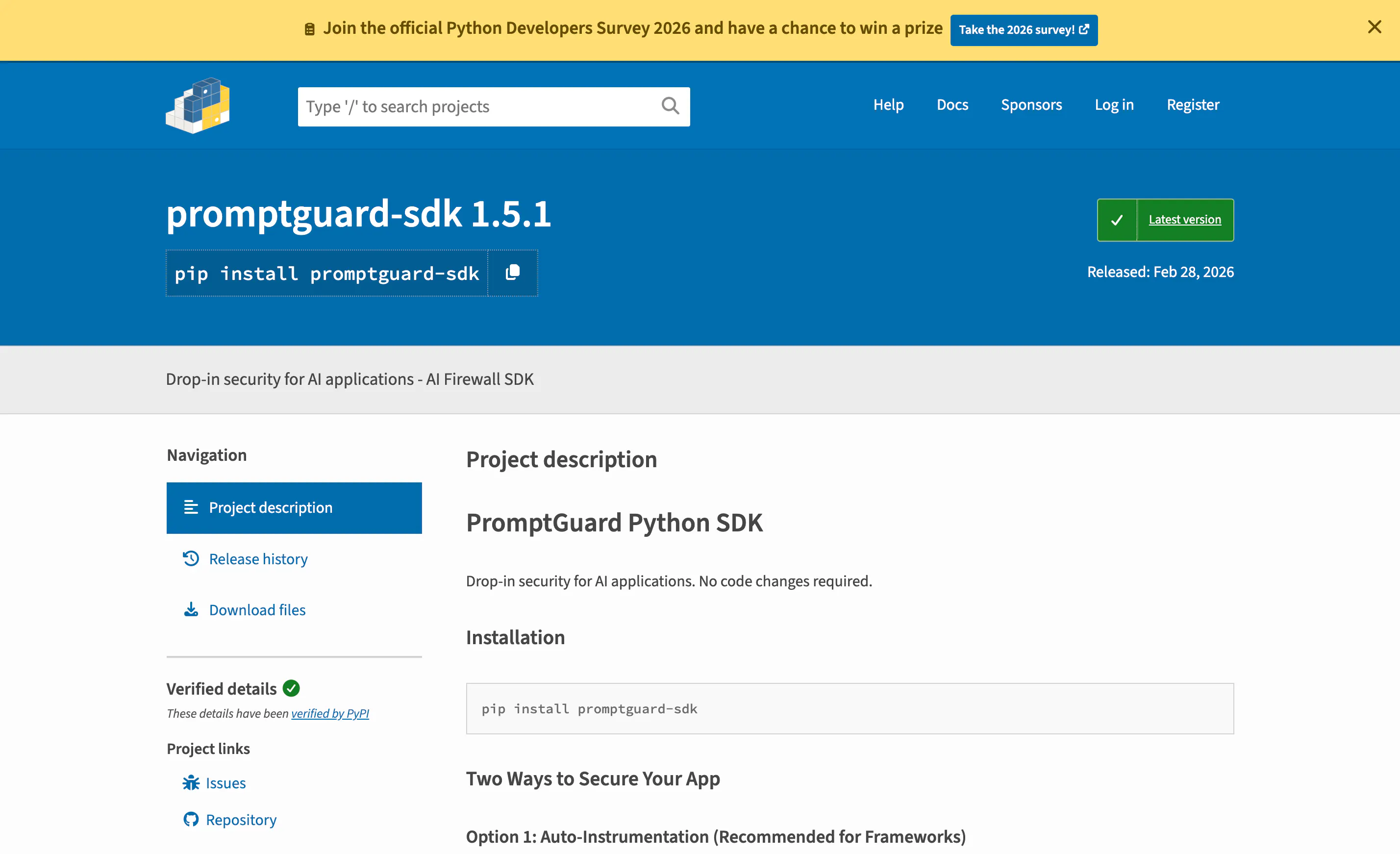Open the Register page
The height and width of the screenshot is (854, 1400).
1193,104
